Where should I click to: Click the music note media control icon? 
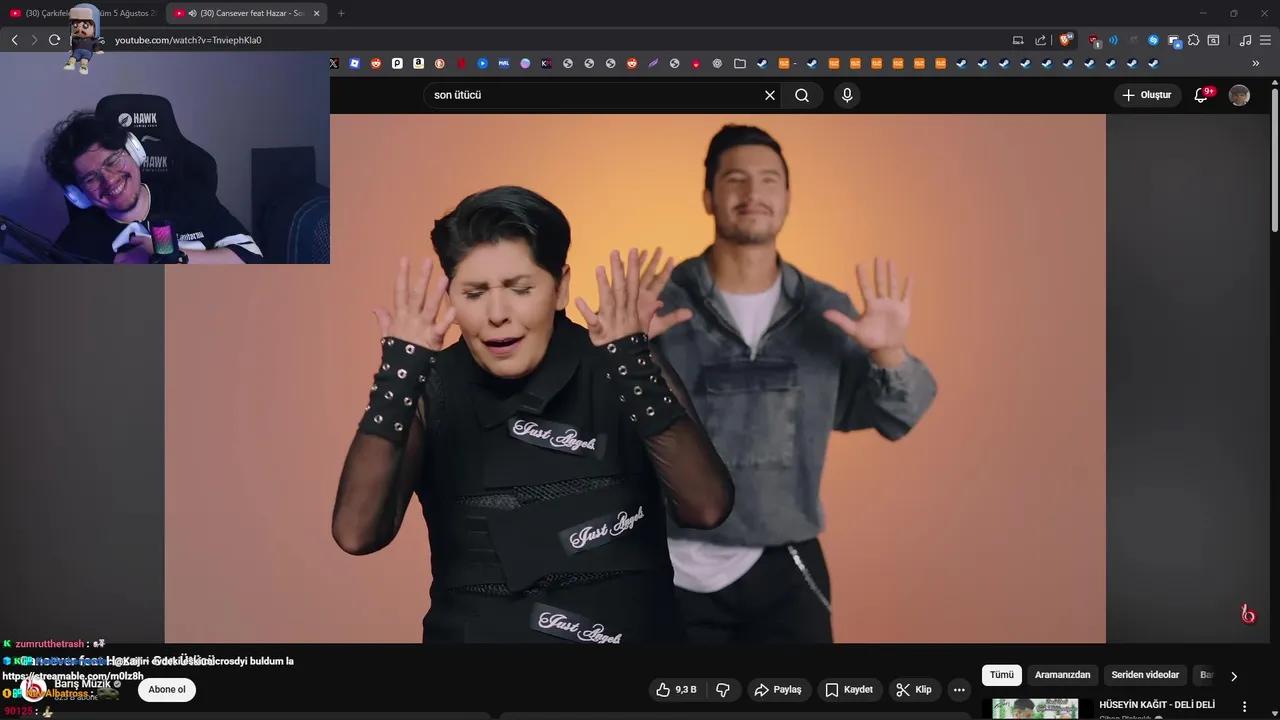1245,40
